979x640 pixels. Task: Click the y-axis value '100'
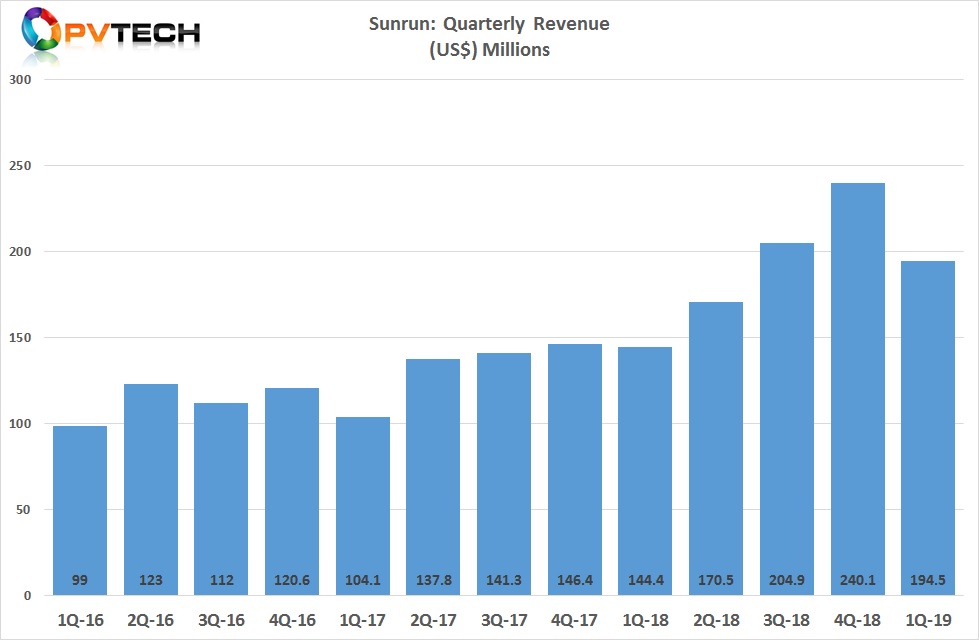20,424
